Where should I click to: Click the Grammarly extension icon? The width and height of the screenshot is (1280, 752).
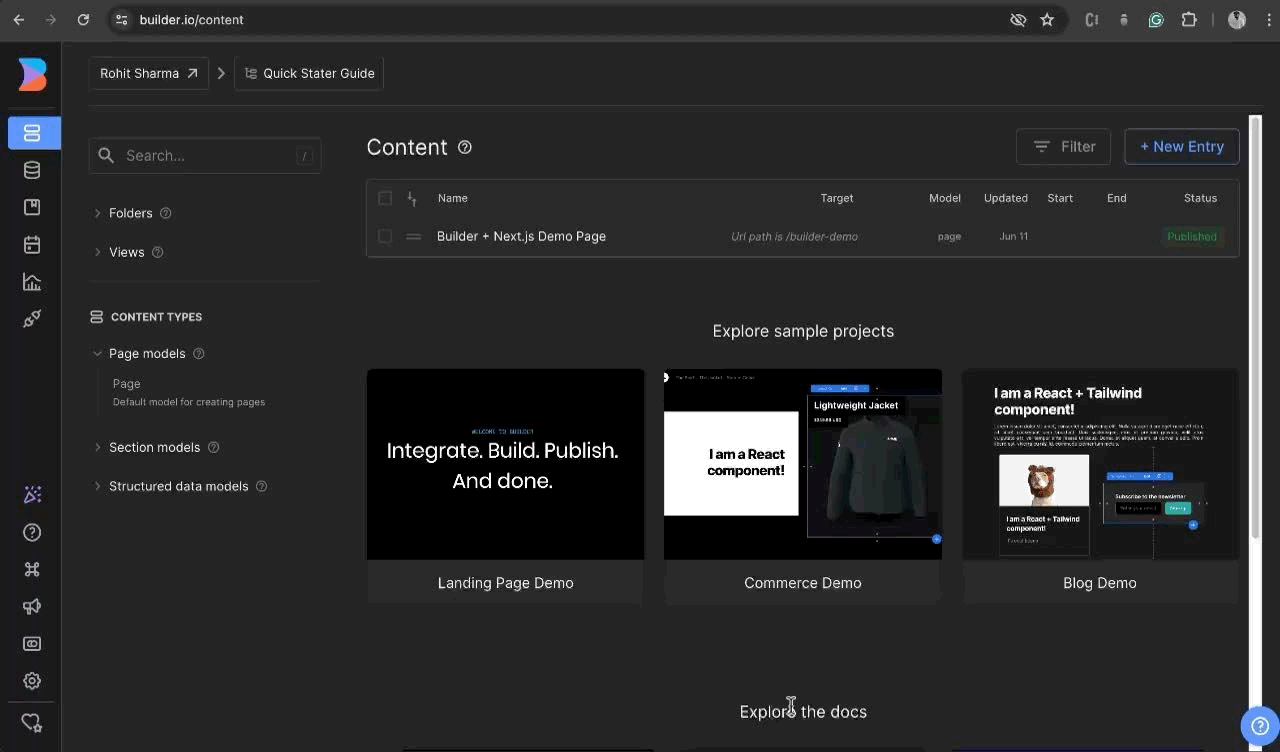coord(1156,20)
